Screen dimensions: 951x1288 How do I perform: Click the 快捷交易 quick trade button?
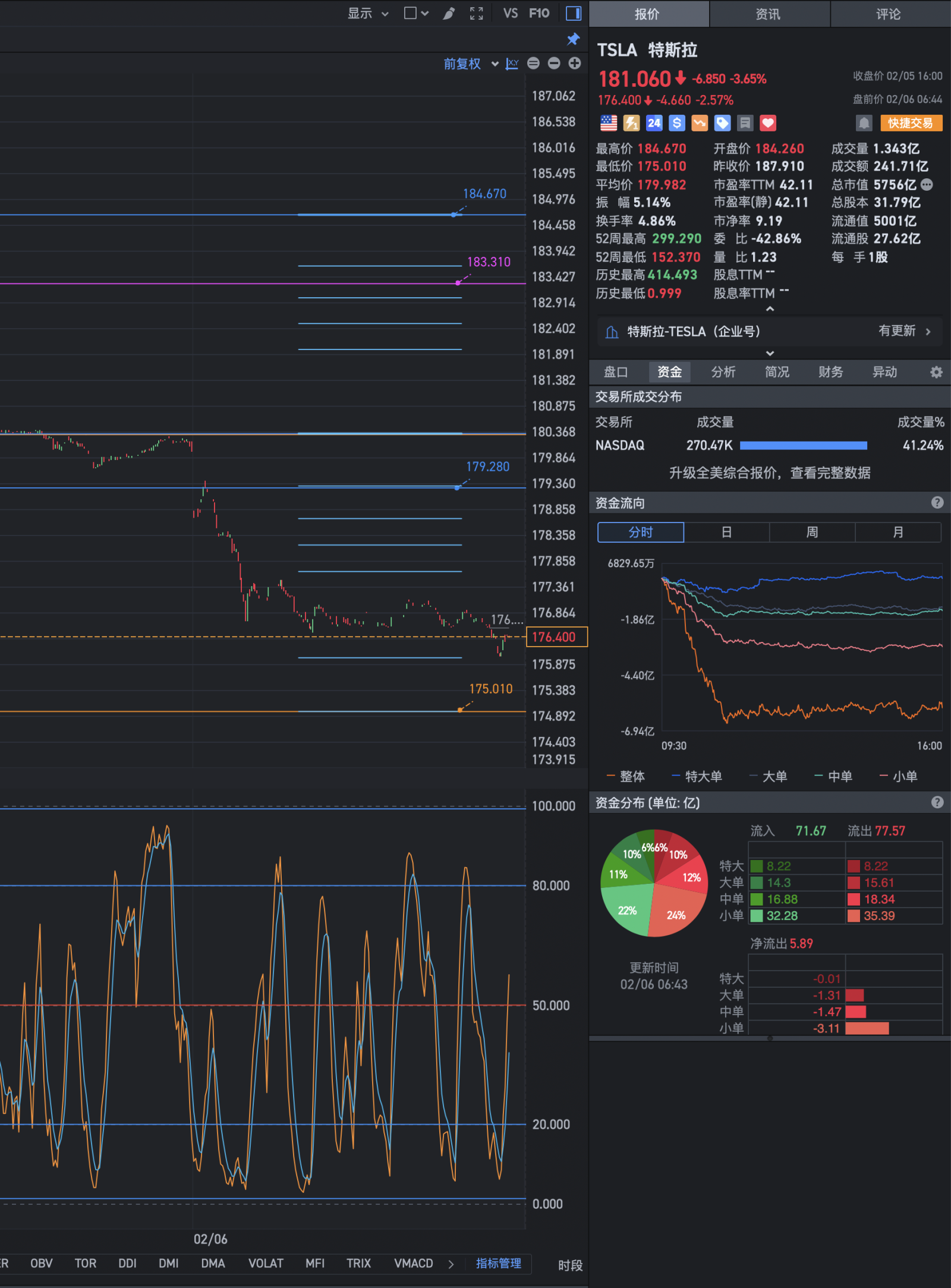point(910,123)
